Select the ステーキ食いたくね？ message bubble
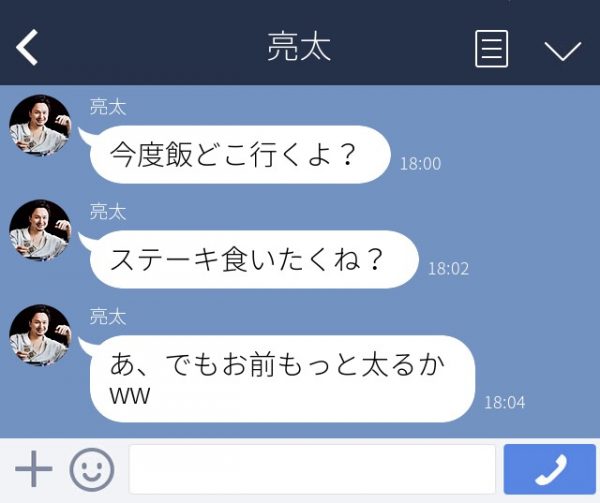 click(x=254, y=259)
